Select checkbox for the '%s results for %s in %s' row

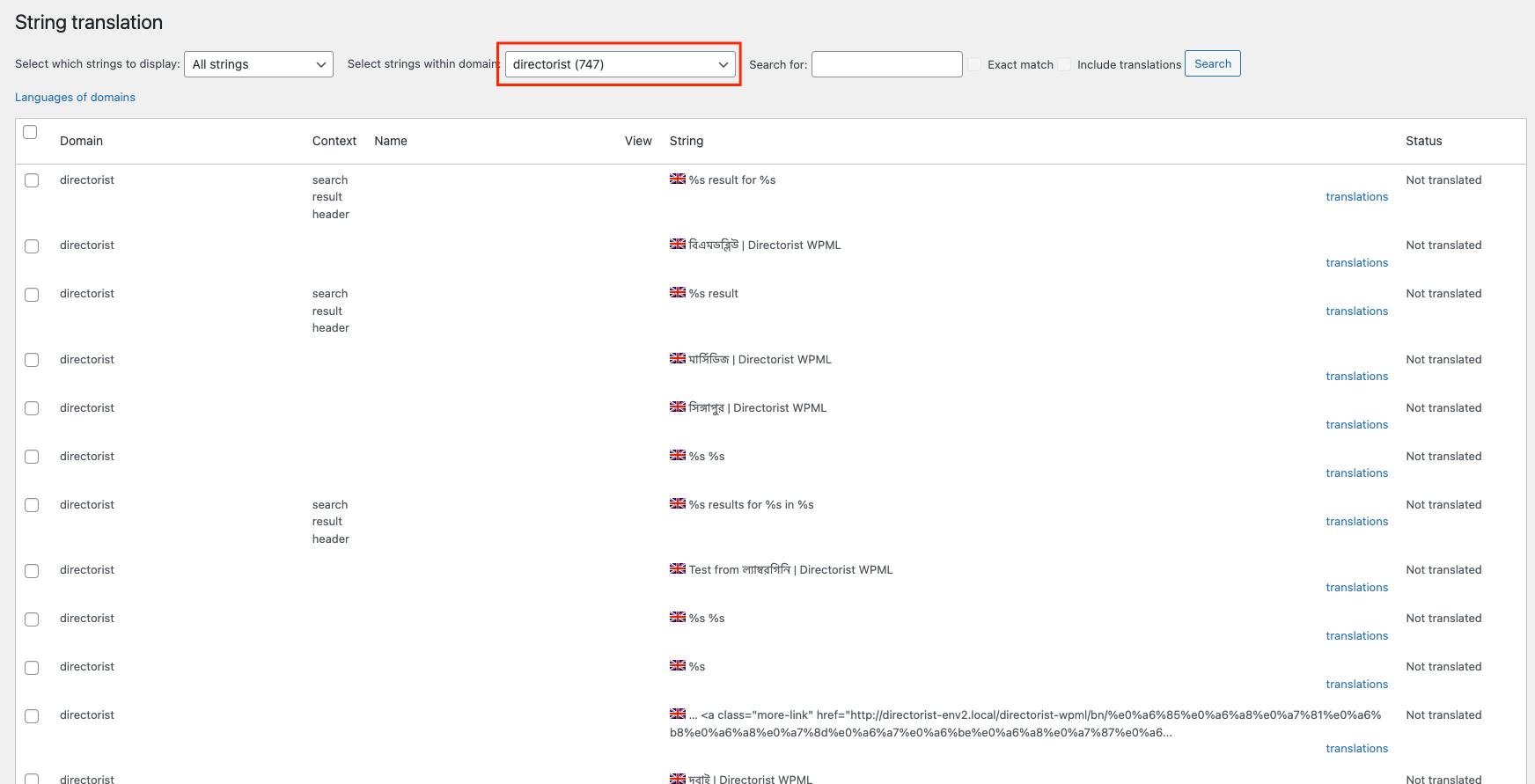(32, 505)
